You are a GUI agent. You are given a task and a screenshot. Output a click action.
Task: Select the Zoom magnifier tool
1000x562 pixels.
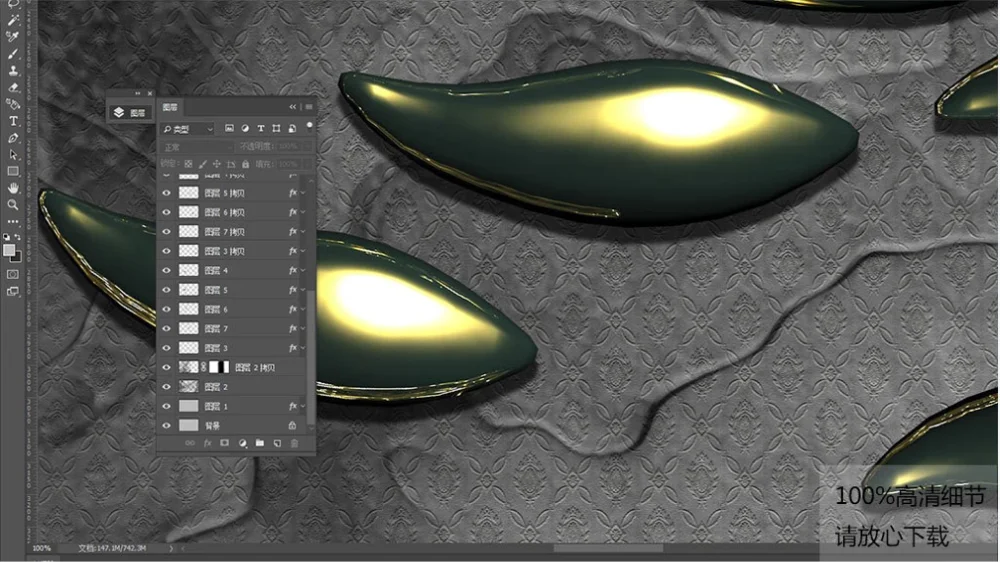click(13, 205)
